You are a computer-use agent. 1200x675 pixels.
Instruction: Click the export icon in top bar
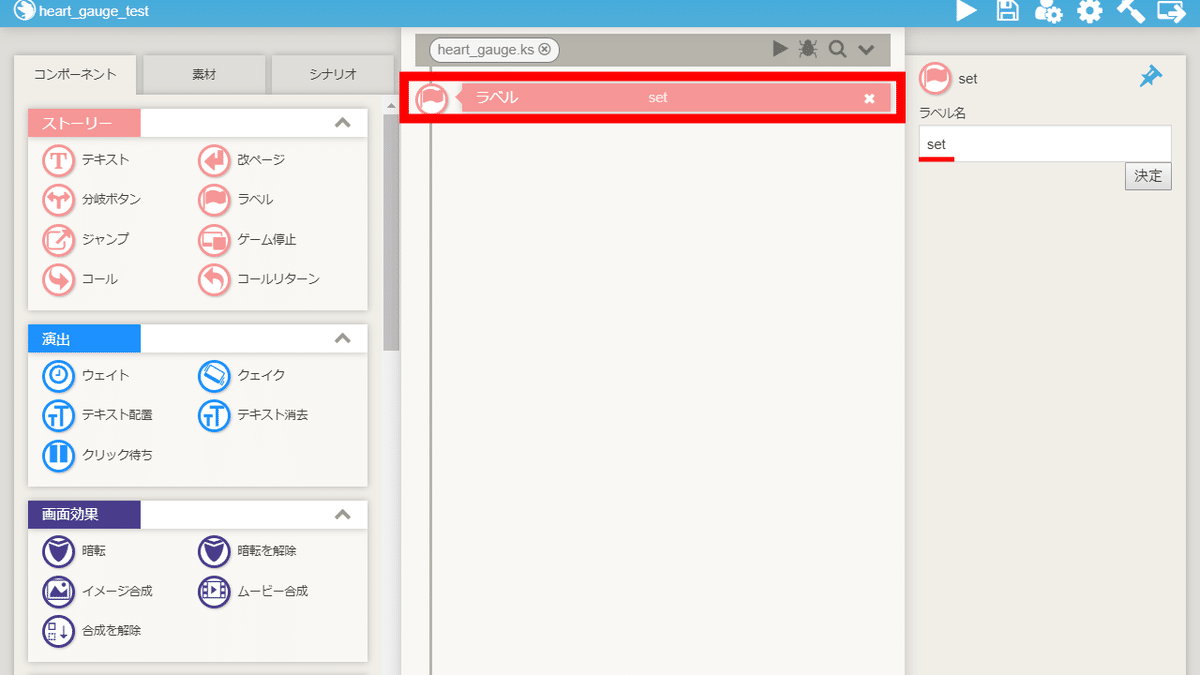[x=1171, y=11]
